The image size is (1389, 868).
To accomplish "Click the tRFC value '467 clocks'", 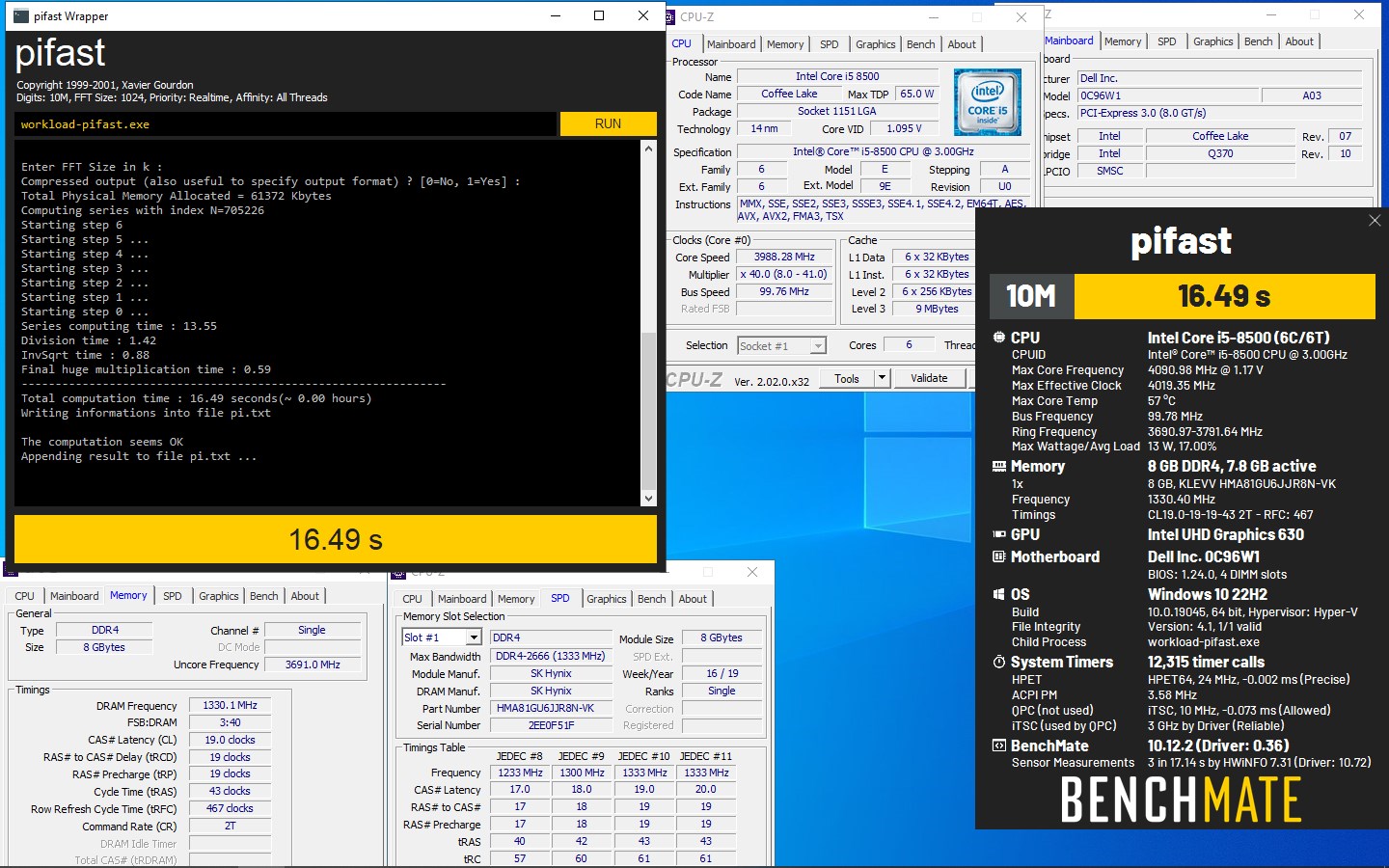I will pyautogui.click(x=231, y=808).
